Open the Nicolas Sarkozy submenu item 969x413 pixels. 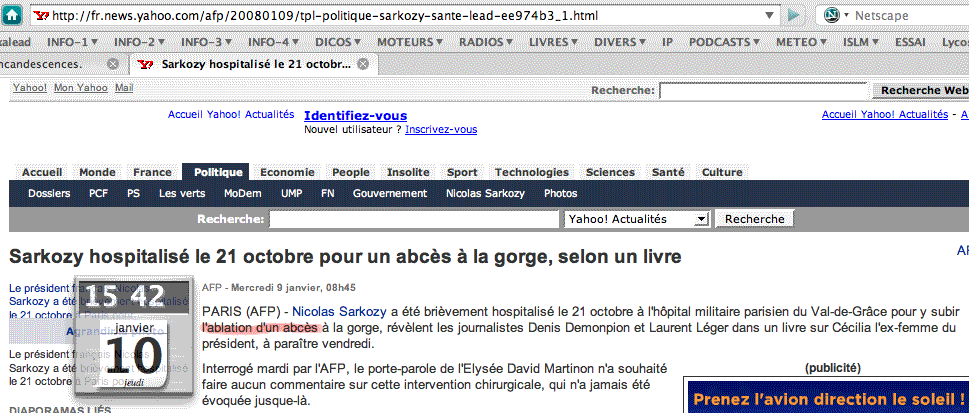click(486, 194)
